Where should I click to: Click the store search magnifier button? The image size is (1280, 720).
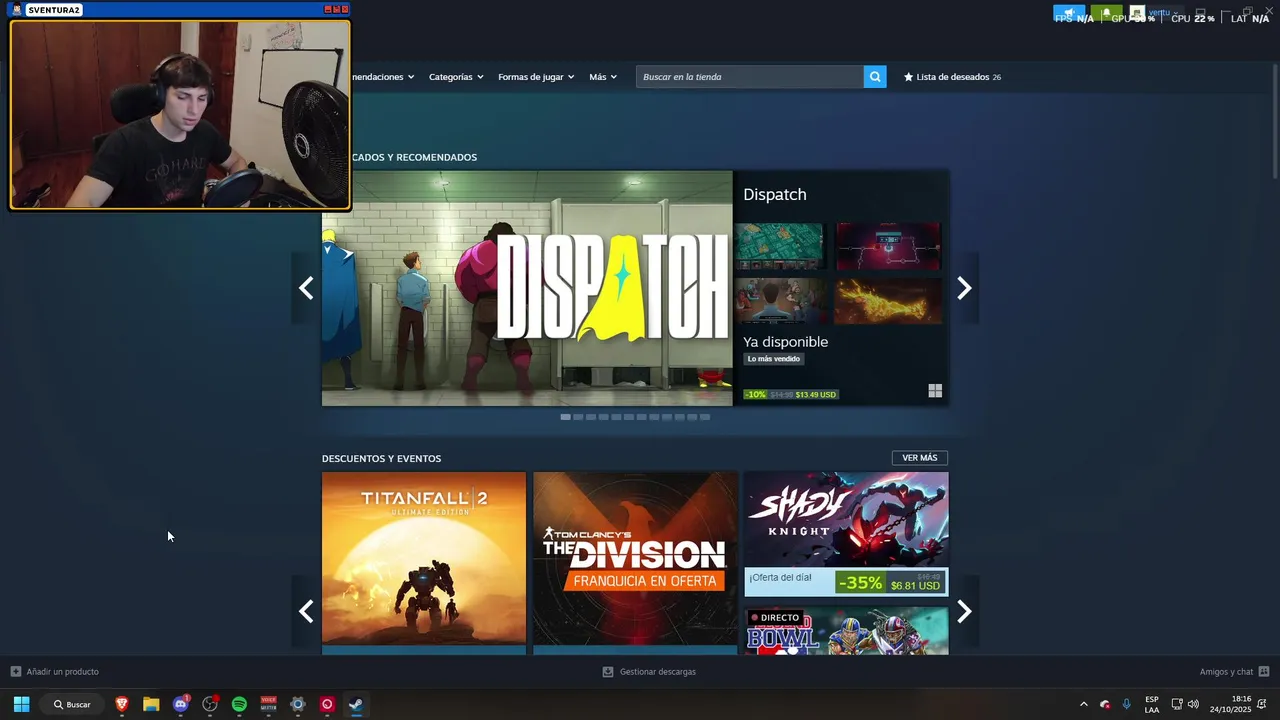[x=875, y=77]
